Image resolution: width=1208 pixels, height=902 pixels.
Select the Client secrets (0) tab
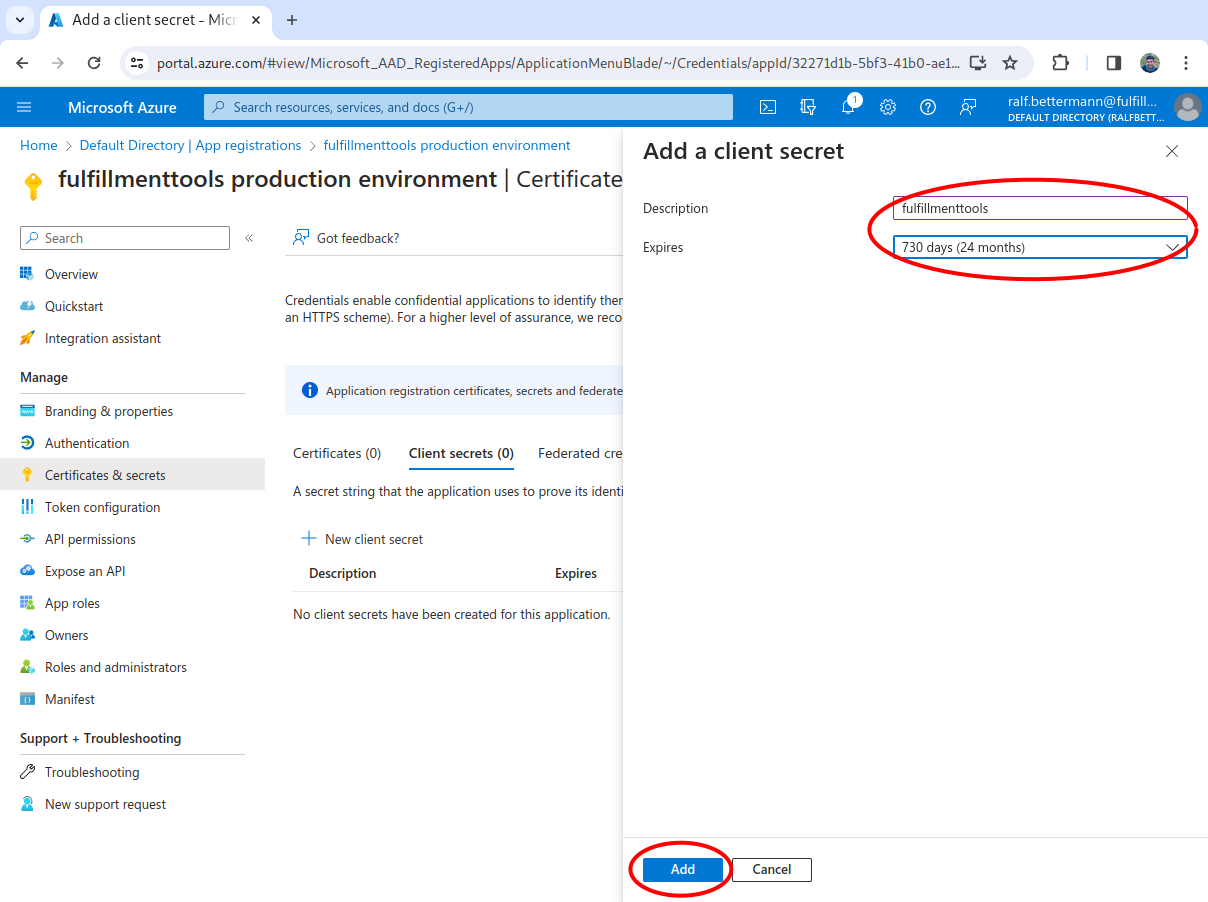461,453
